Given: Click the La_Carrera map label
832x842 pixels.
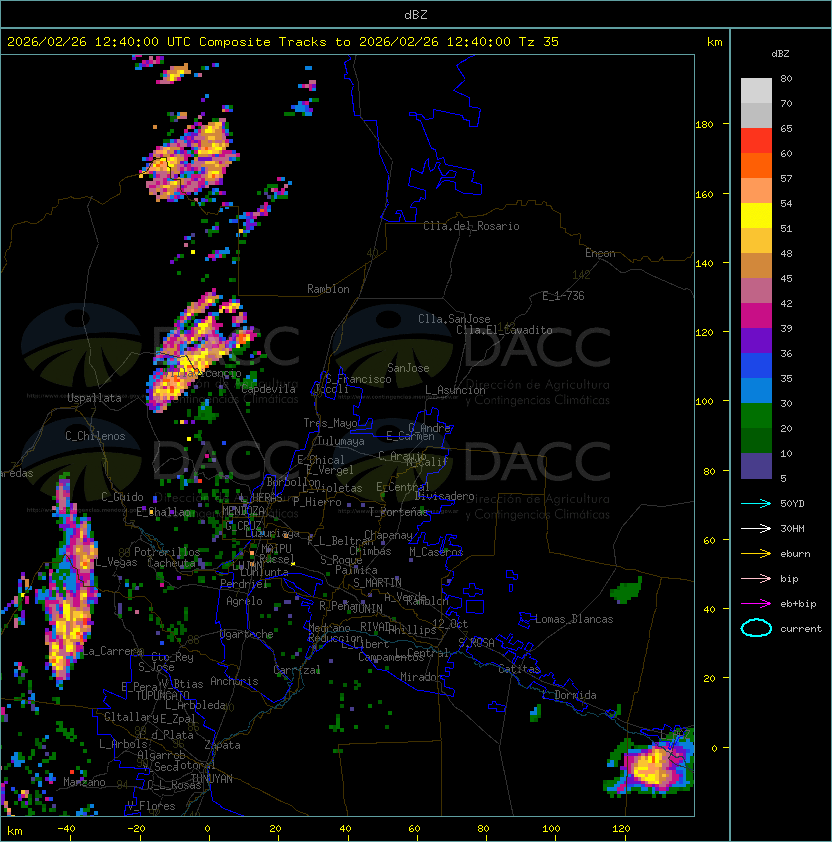Looking at the screenshot, I should coord(113,651).
